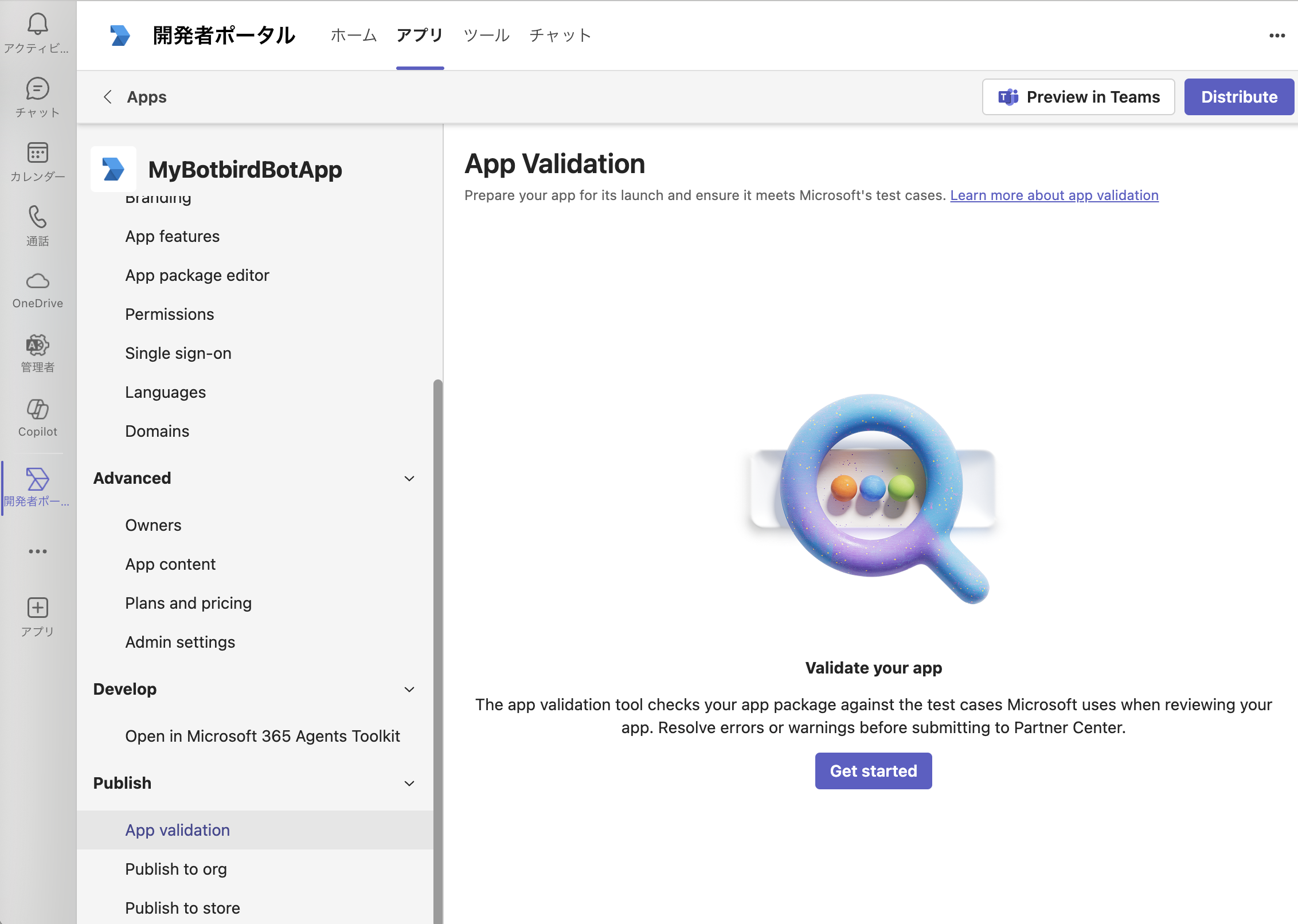The height and width of the screenshot is (924, 1298).
Task: Click the Get started button
Action: (873, 771)
